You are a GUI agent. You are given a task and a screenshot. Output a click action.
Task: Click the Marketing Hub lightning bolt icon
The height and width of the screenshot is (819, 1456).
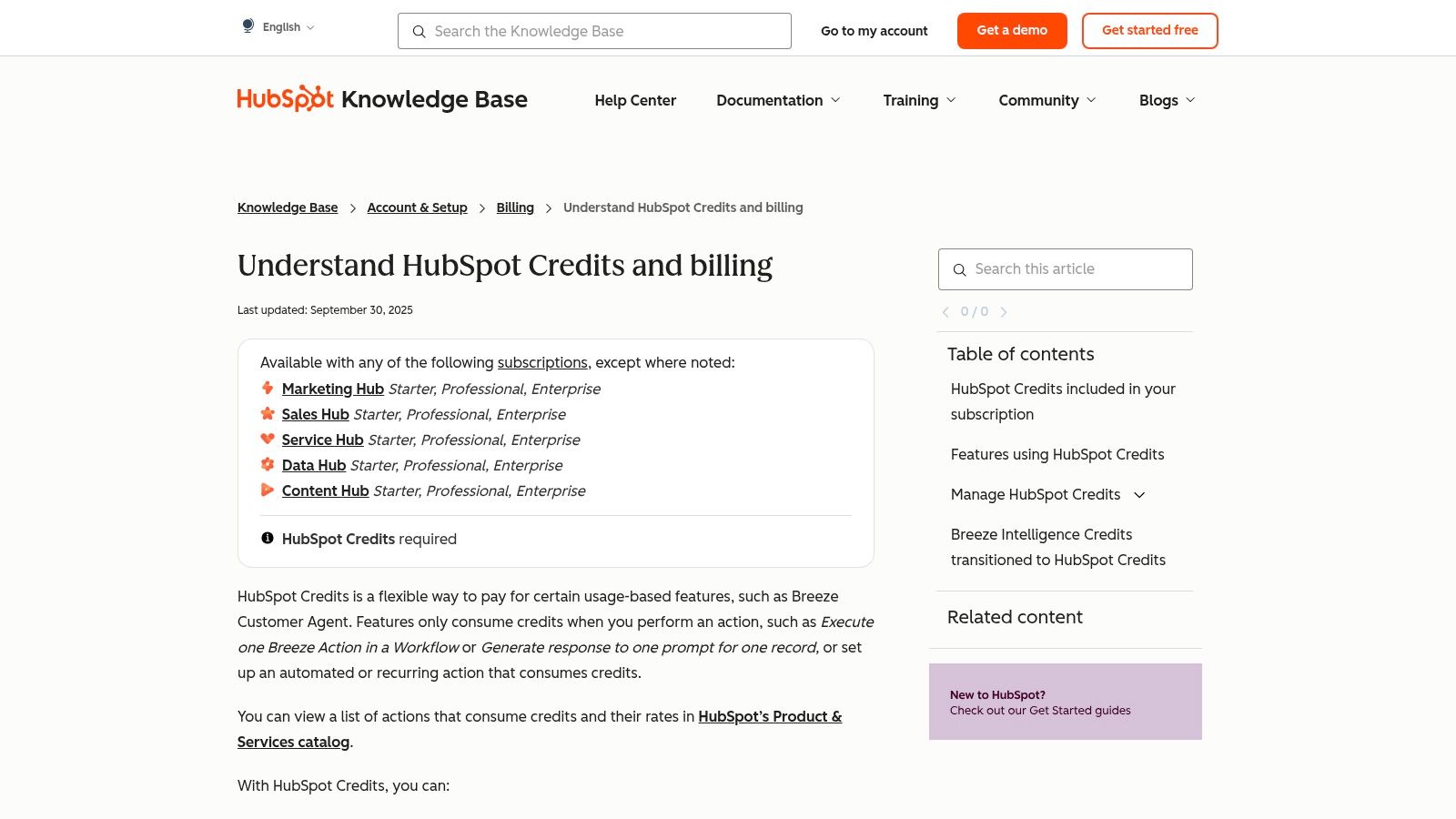(268, 389)
